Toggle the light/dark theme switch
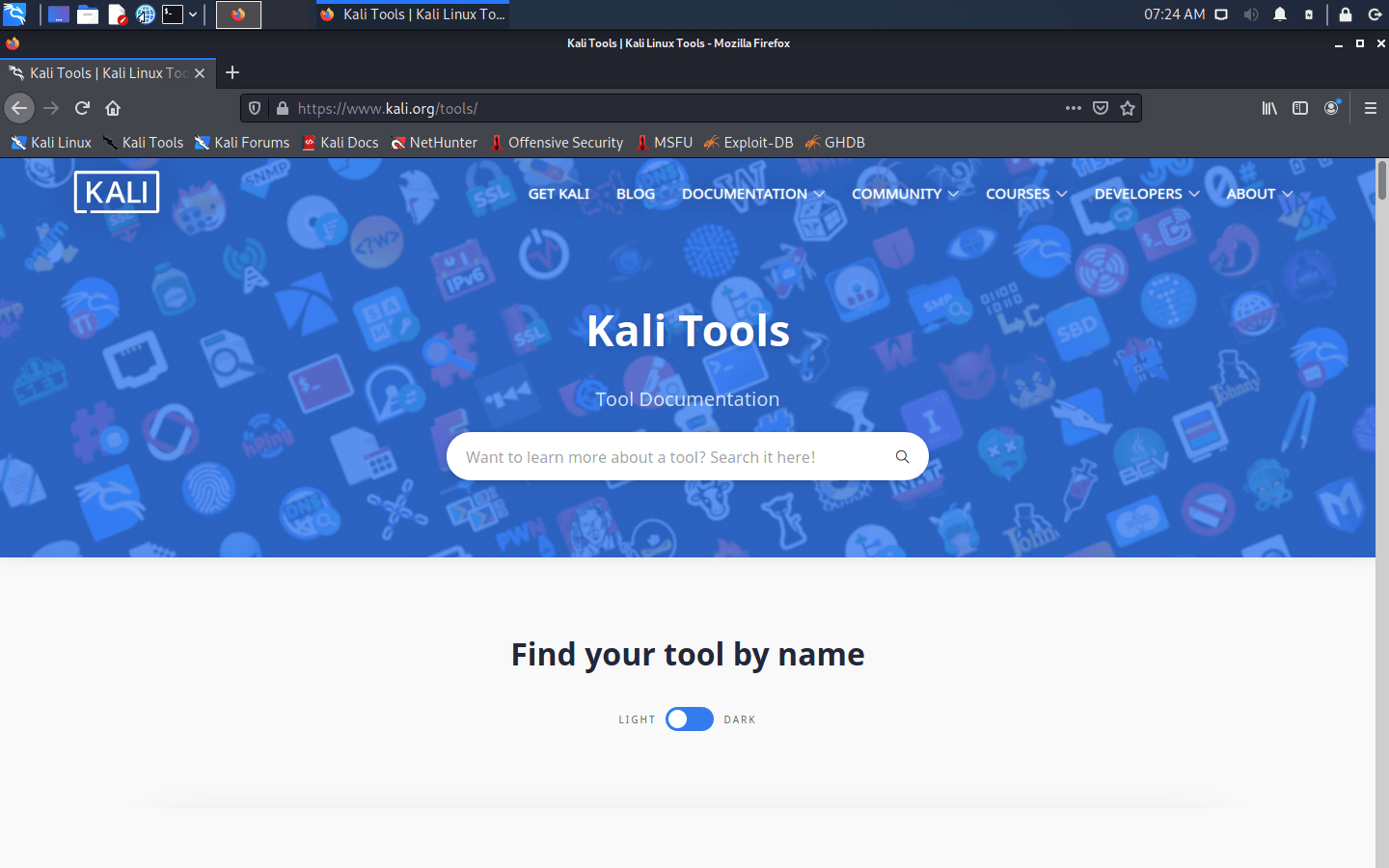This screenshot has height=868, width=1389. pos(689,719)
